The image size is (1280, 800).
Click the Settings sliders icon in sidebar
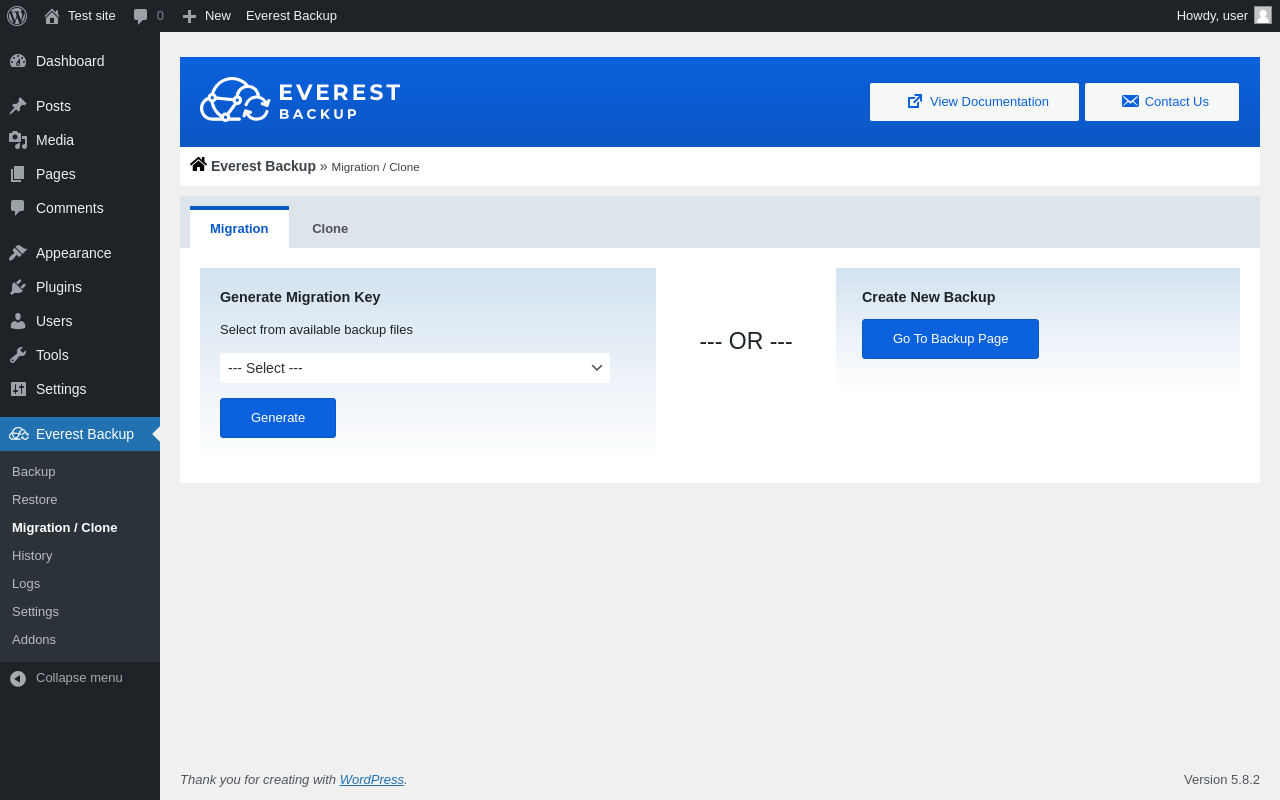[x=18, y=389]
